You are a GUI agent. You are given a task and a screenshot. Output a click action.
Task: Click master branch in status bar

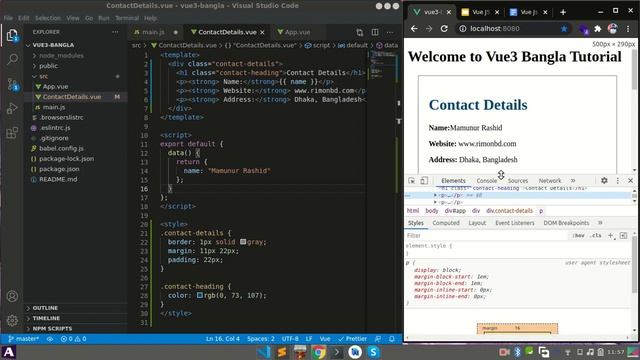point(24,339)
